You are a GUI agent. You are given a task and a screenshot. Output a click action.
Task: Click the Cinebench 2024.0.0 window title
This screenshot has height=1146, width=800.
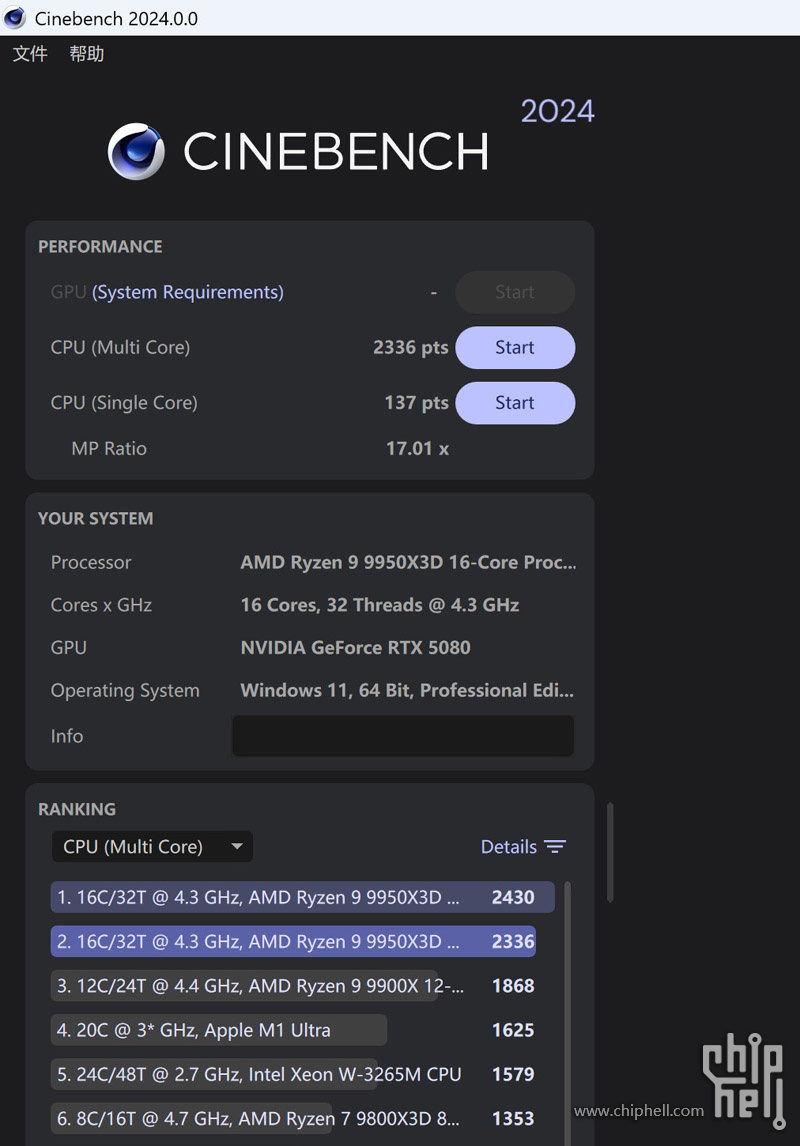point(116,18)
